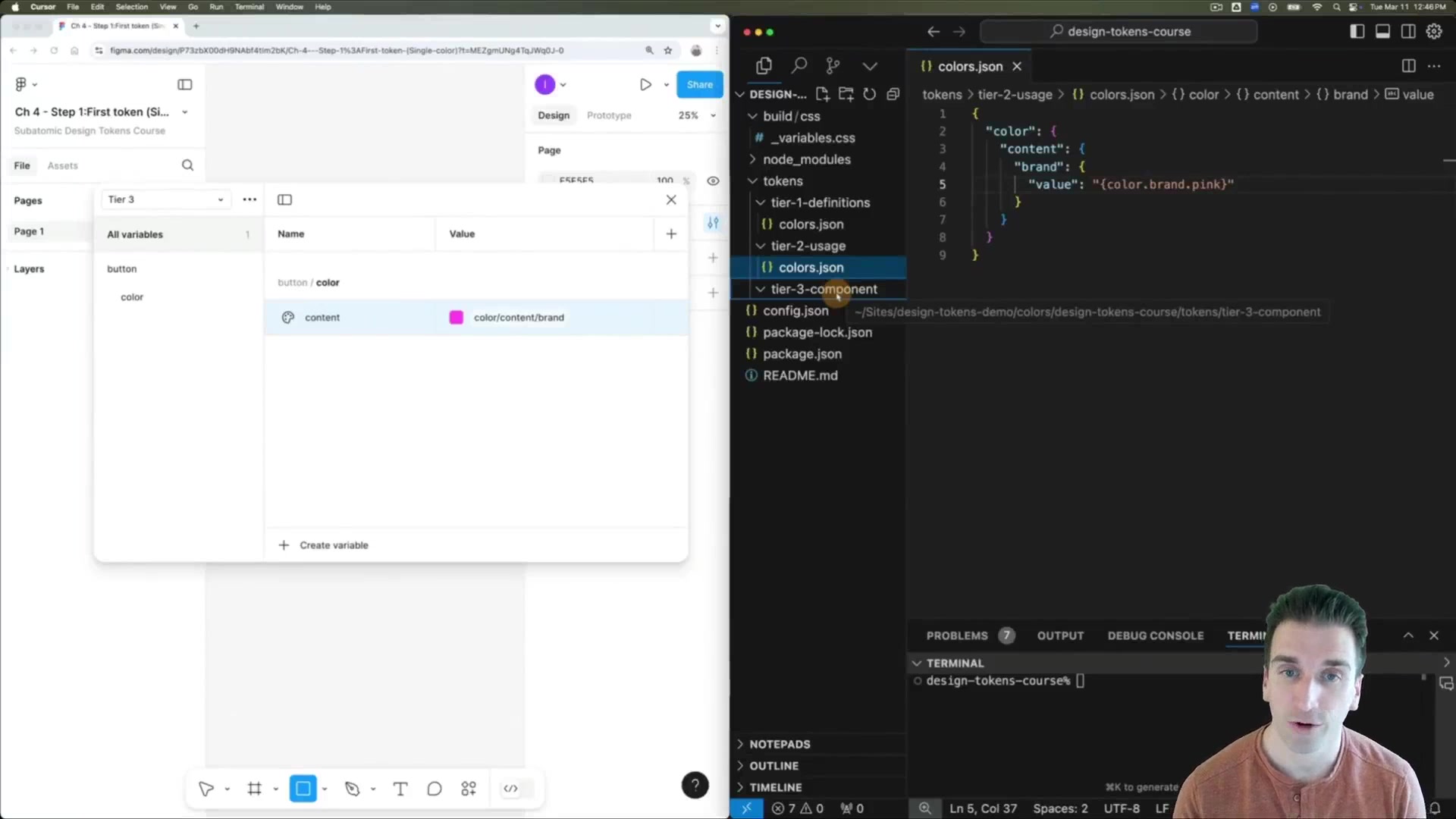
Task: Open Cursor settings gear icon
Action: point(1433,31)
